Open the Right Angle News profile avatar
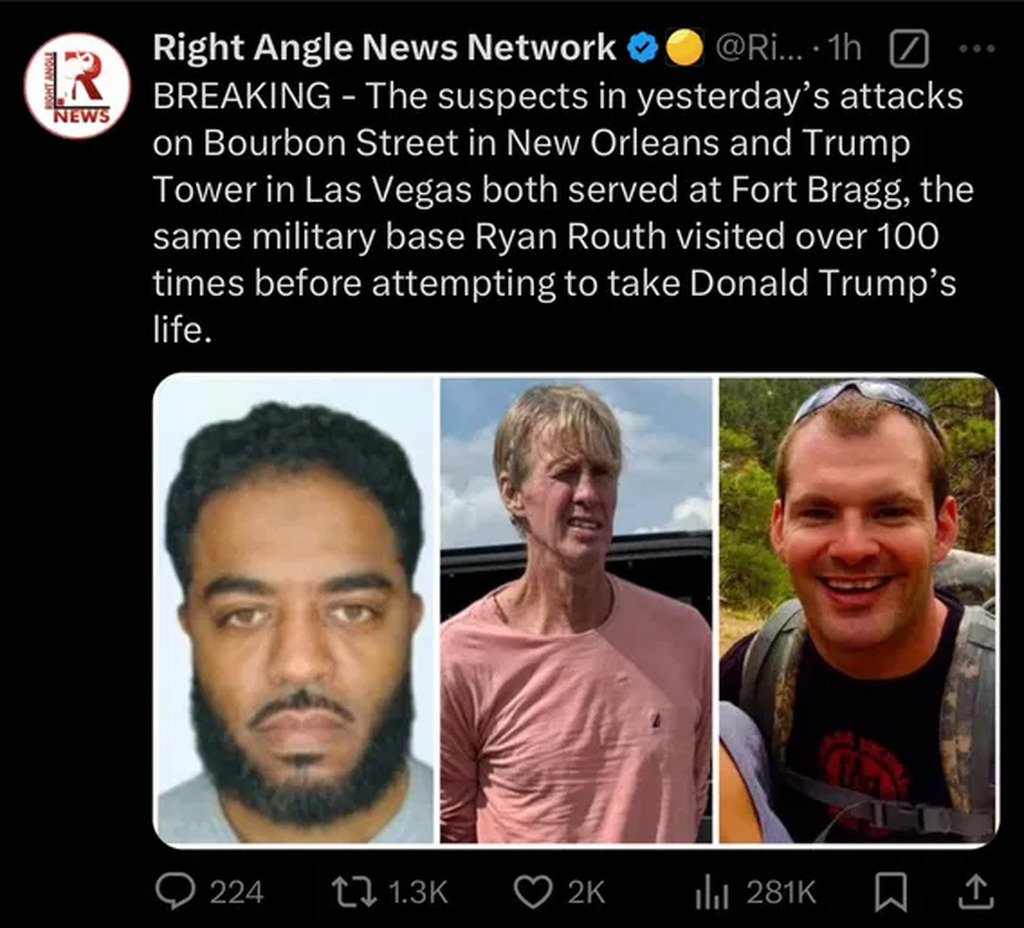Viewport: 1024px width, 928px height. point(77,85)
